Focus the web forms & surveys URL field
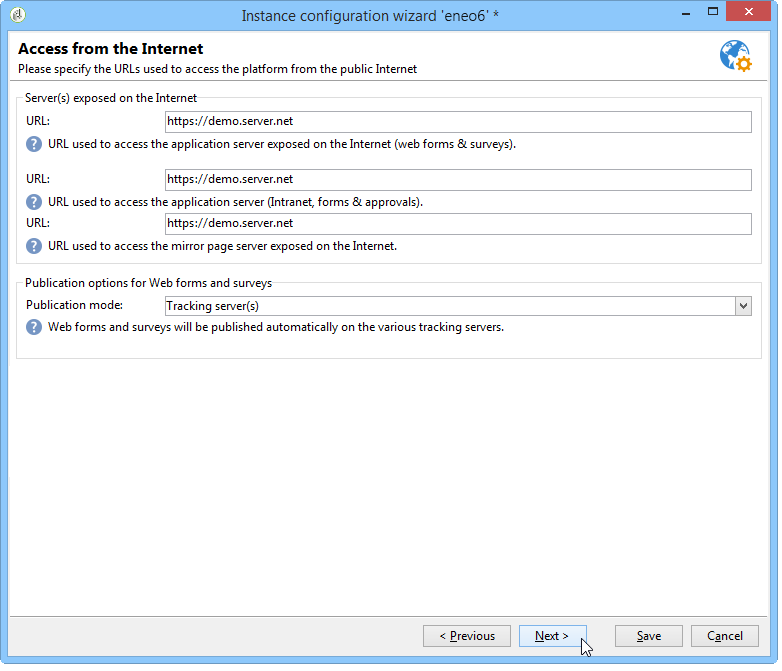Screen dimensions: 782x671 click(458, 122)
